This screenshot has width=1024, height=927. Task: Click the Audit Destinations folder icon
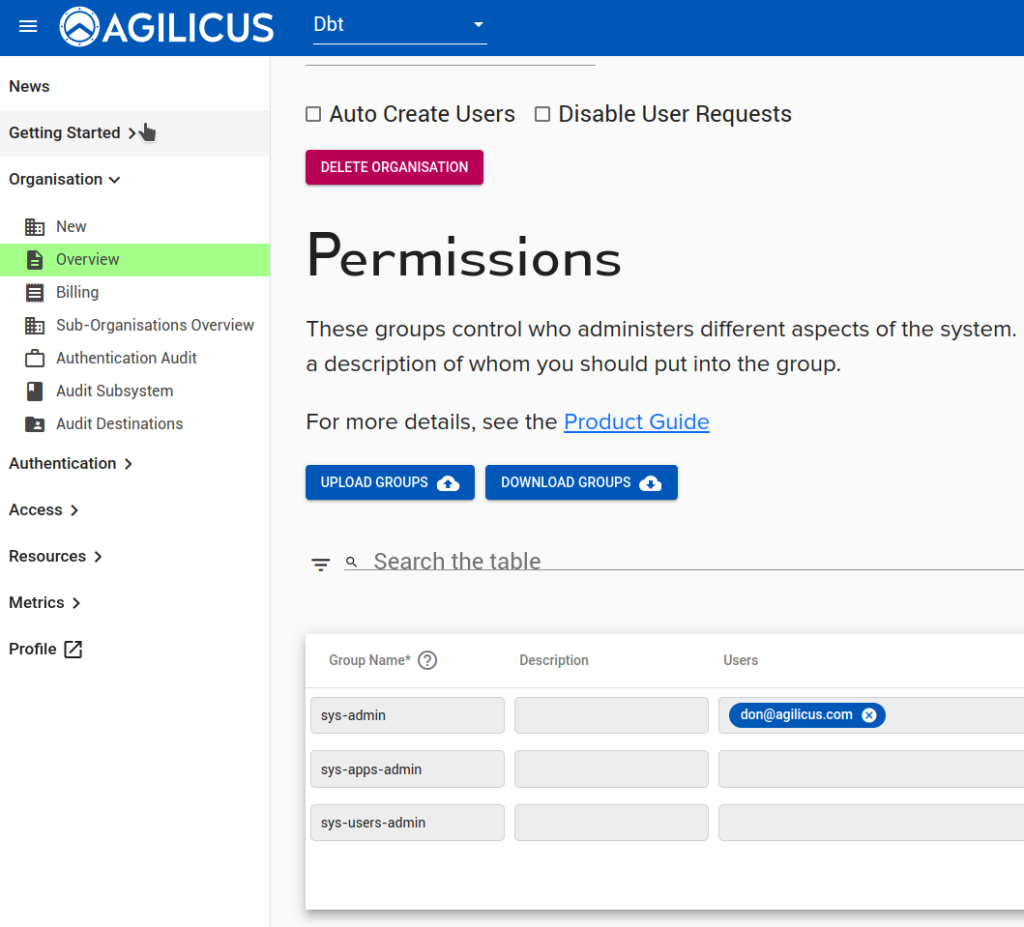point(35,424)
